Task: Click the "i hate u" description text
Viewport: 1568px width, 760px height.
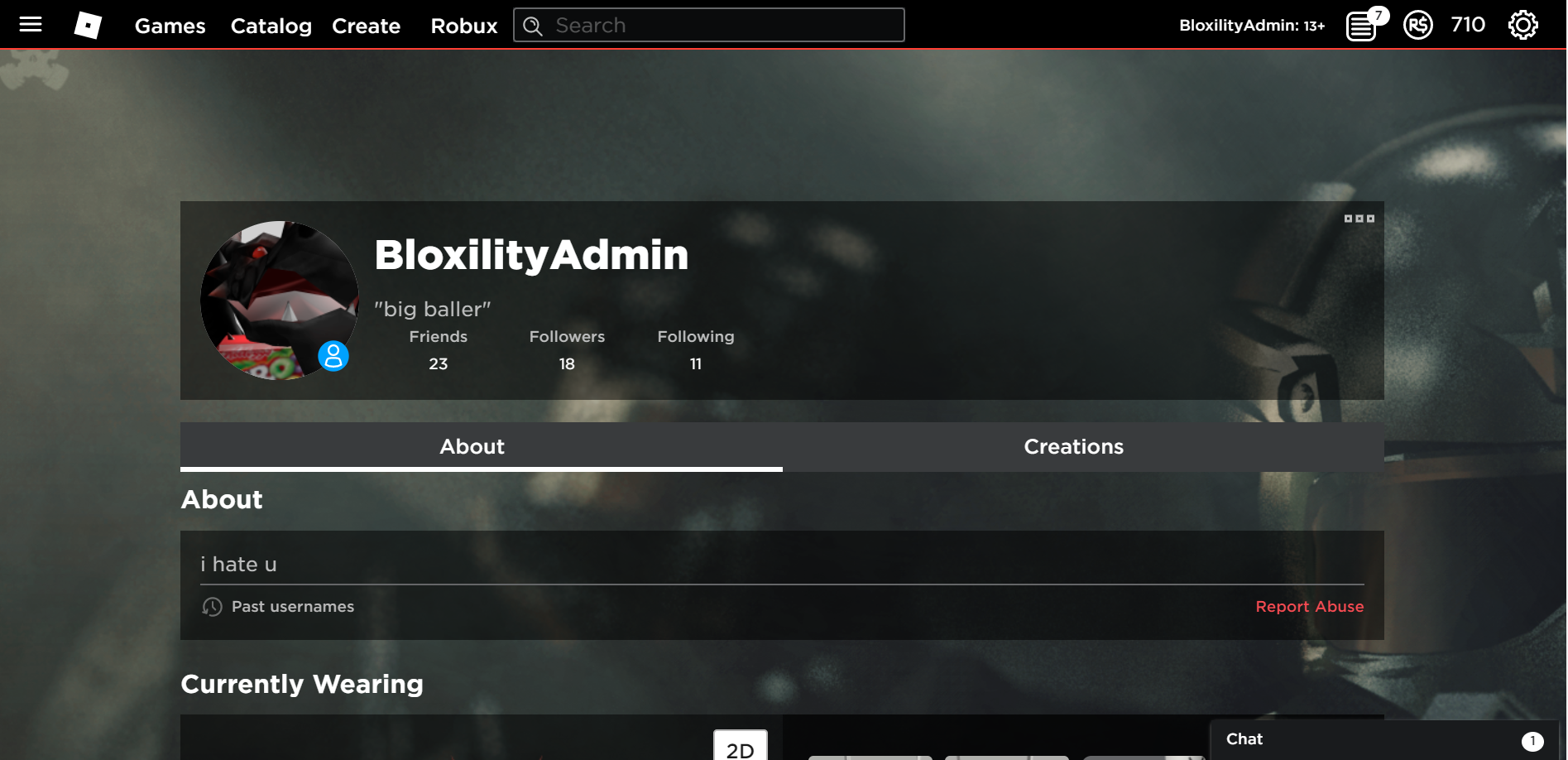Action: [238, 565]
